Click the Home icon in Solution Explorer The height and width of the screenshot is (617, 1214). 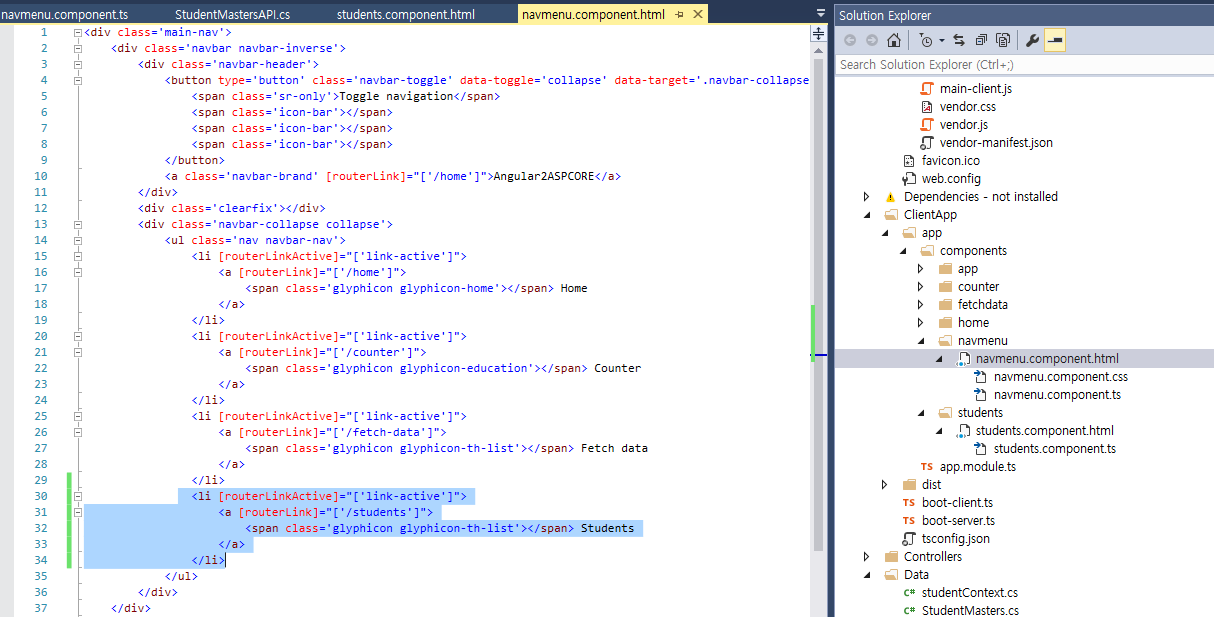pos(894,41)
